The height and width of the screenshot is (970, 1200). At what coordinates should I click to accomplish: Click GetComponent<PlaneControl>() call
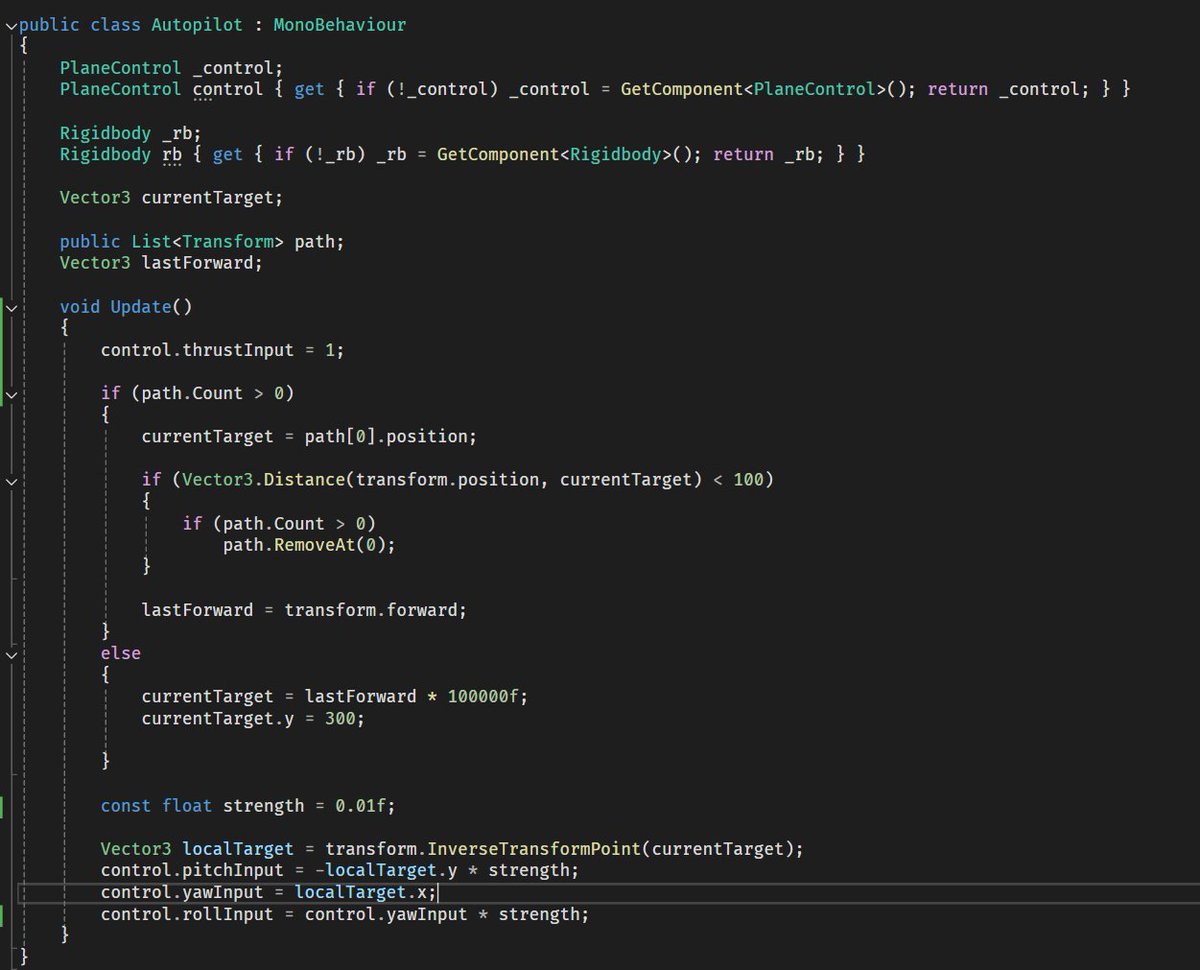tap(769, 89)
